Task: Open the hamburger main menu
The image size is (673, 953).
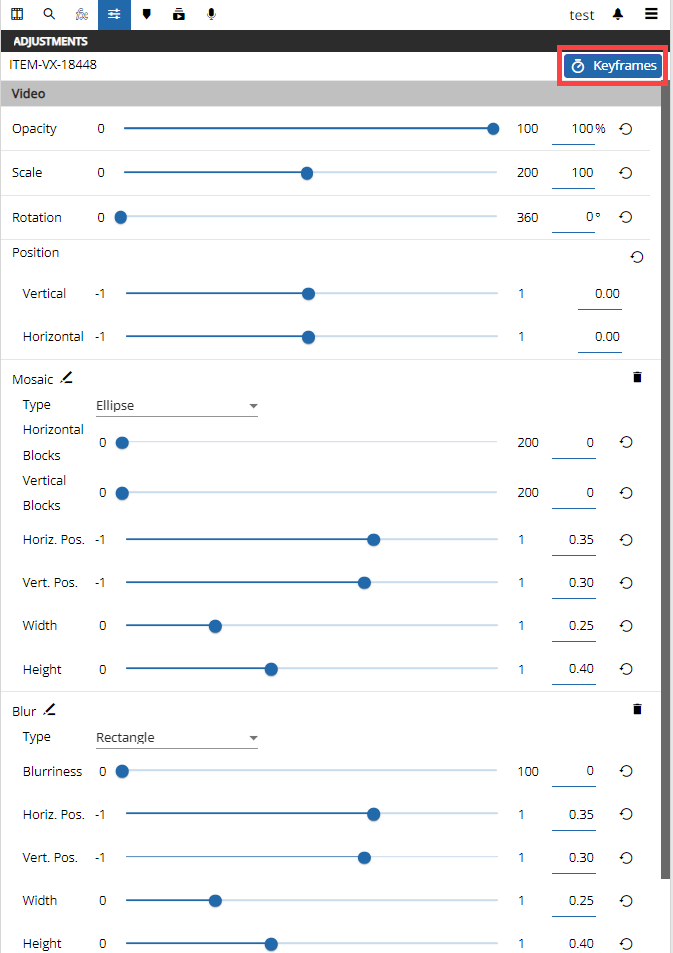Action: coord(651,15)
